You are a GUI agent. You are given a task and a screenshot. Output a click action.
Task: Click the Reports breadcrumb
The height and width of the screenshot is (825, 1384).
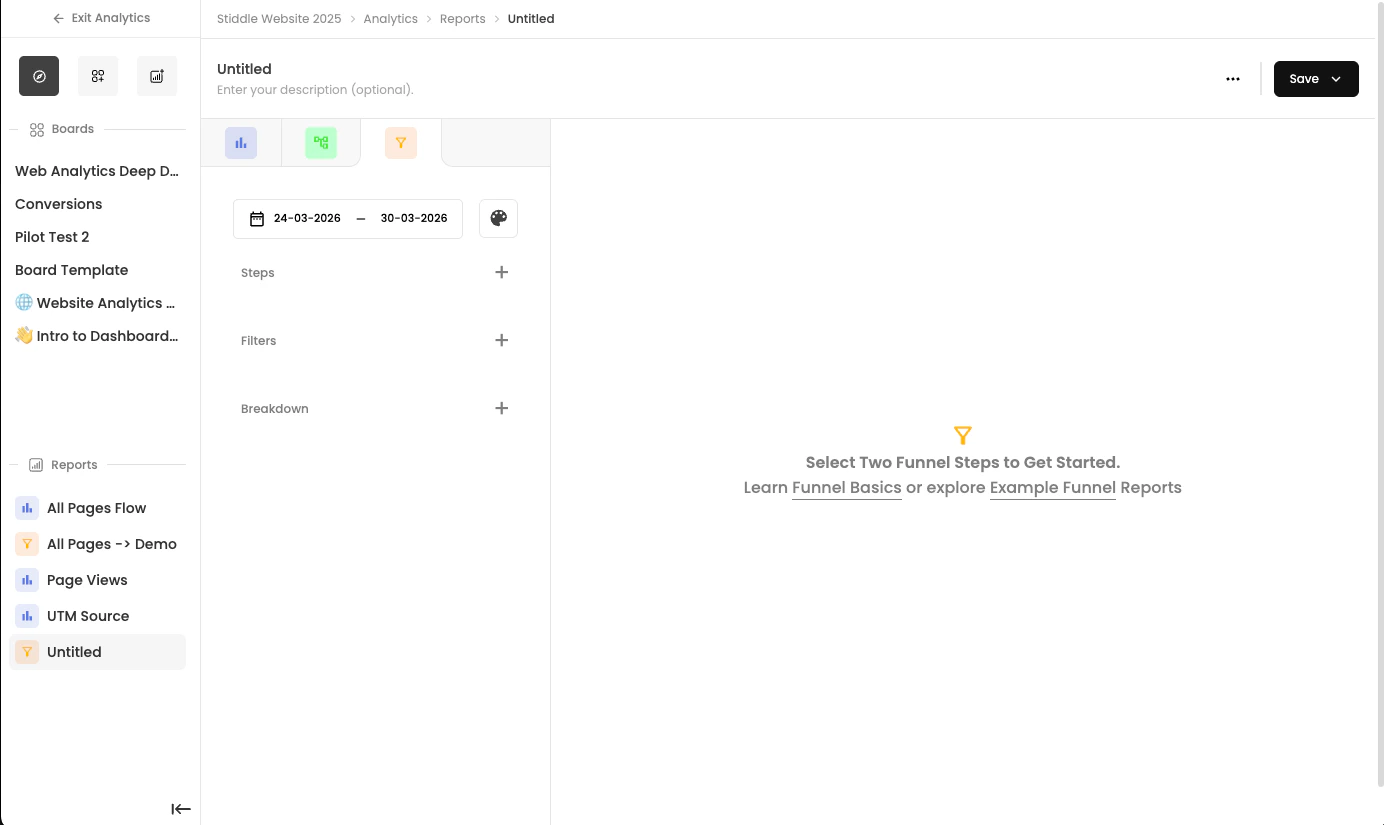tap(463, 19)
